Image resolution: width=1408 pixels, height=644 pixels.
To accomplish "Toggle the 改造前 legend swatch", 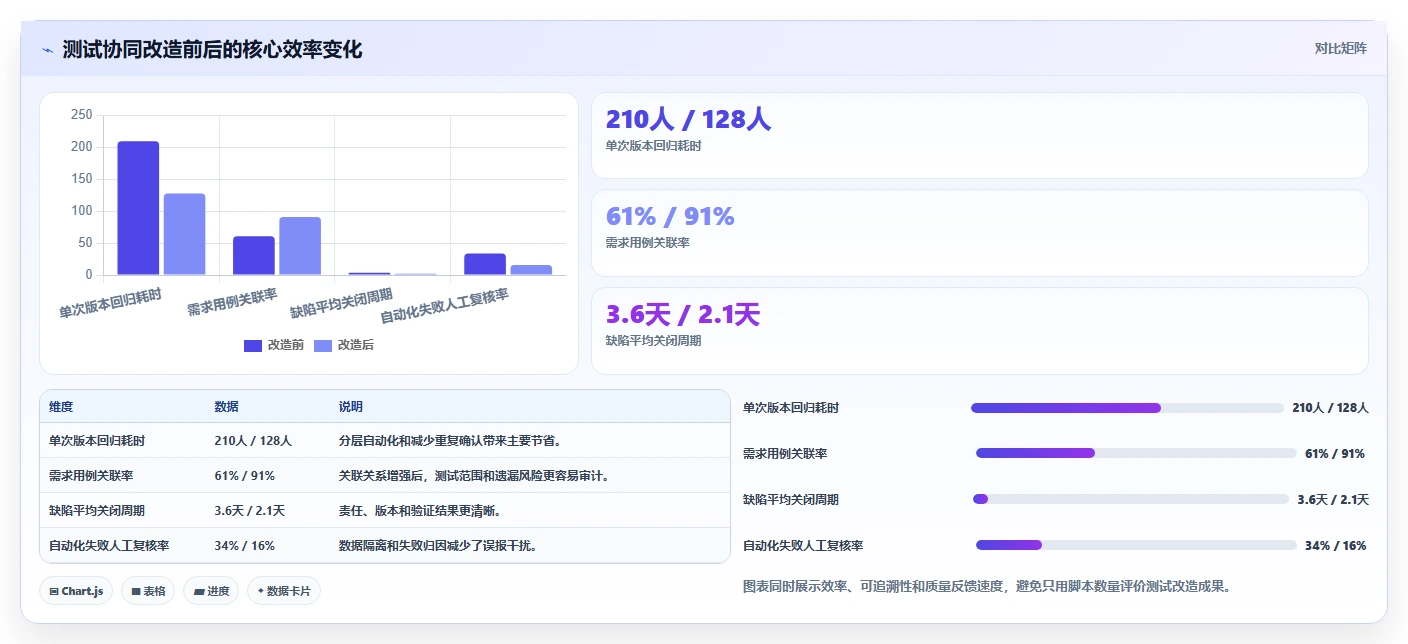I will point(253,345).
